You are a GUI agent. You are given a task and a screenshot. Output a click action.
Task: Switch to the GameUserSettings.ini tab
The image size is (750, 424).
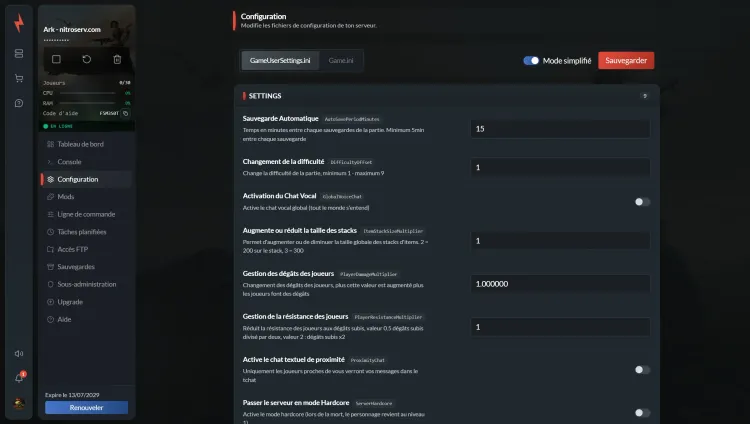pos(280,60)
